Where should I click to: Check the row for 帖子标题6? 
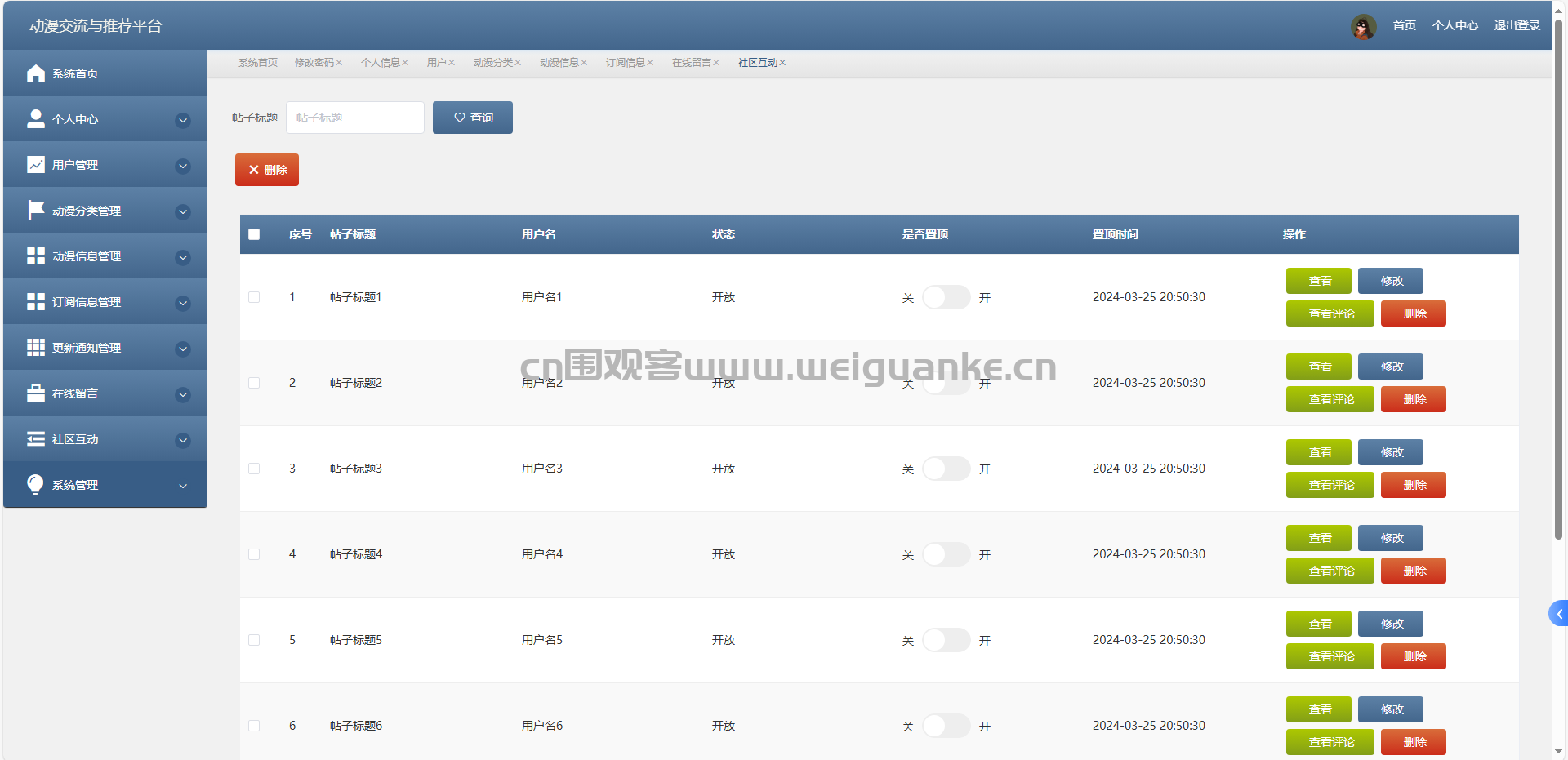tap(254, 726)
